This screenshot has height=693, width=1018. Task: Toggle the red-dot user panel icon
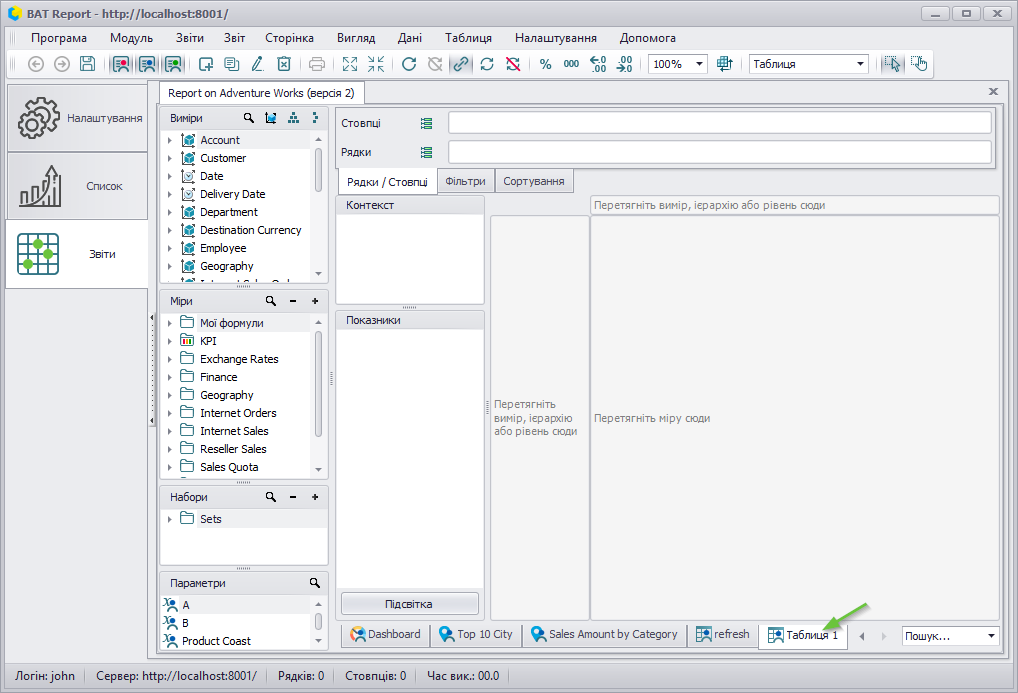121,64
